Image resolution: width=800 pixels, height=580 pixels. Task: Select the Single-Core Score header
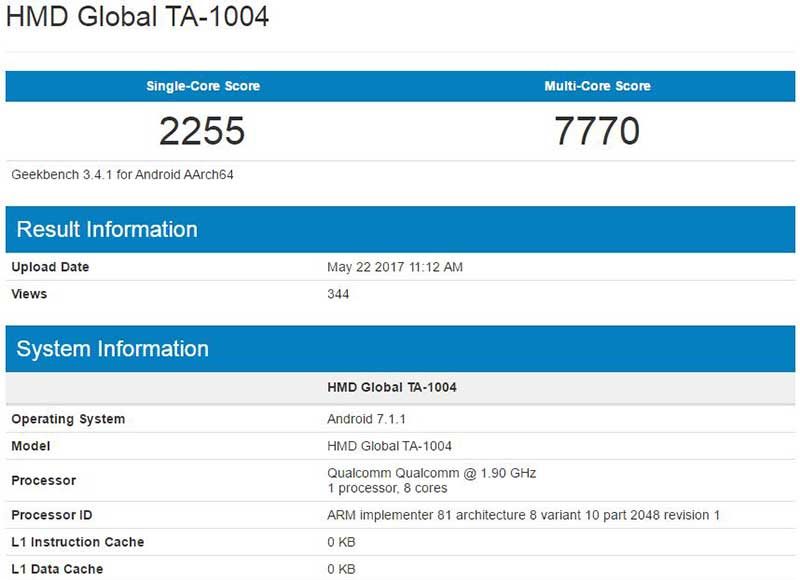tap(203, 86)
